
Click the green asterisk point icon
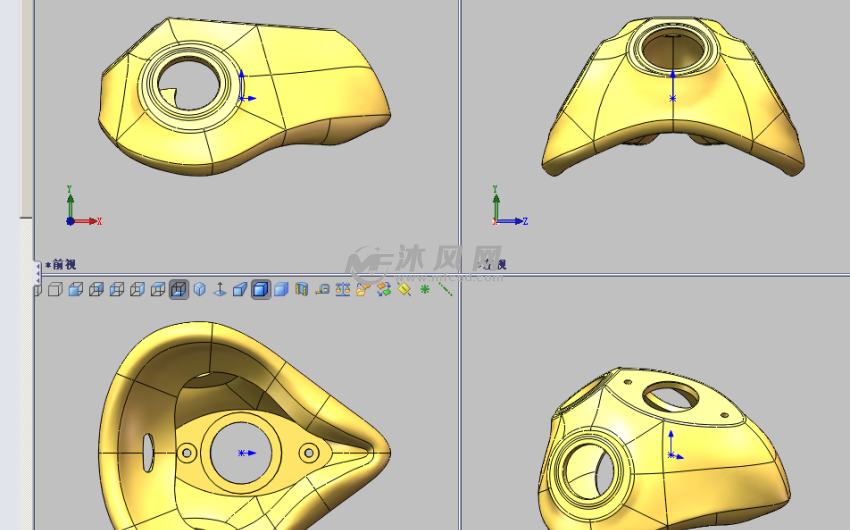point(425,290)
